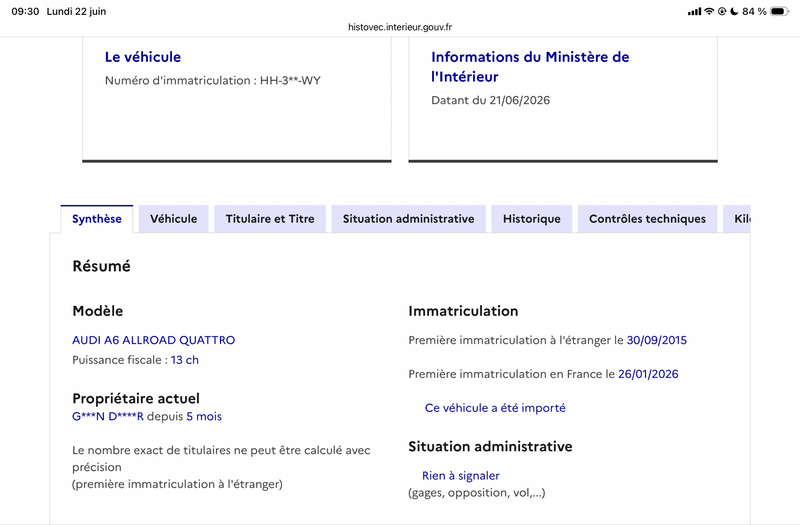
Task: Tap the 'Résumé' section heading
Action: click(x=102, y=266)
